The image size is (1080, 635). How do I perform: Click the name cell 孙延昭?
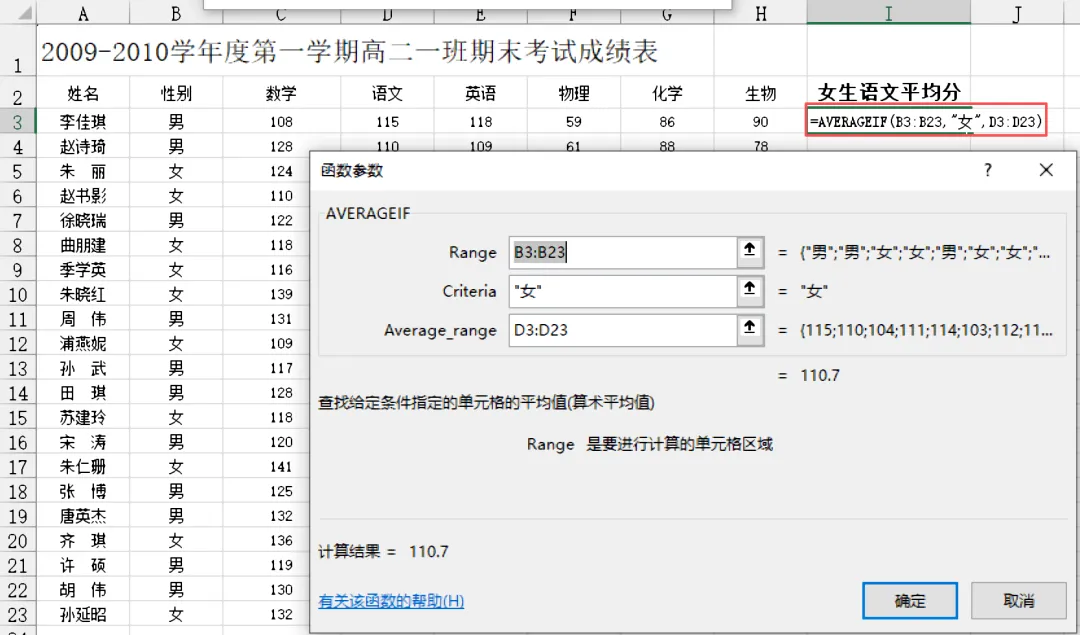[x=83, y=614]
